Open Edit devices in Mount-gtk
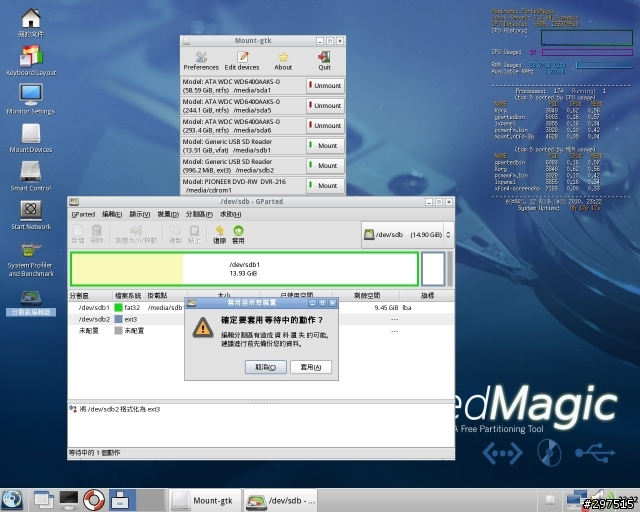The height and width of the screenshot is (512, 640). point(242,61)
